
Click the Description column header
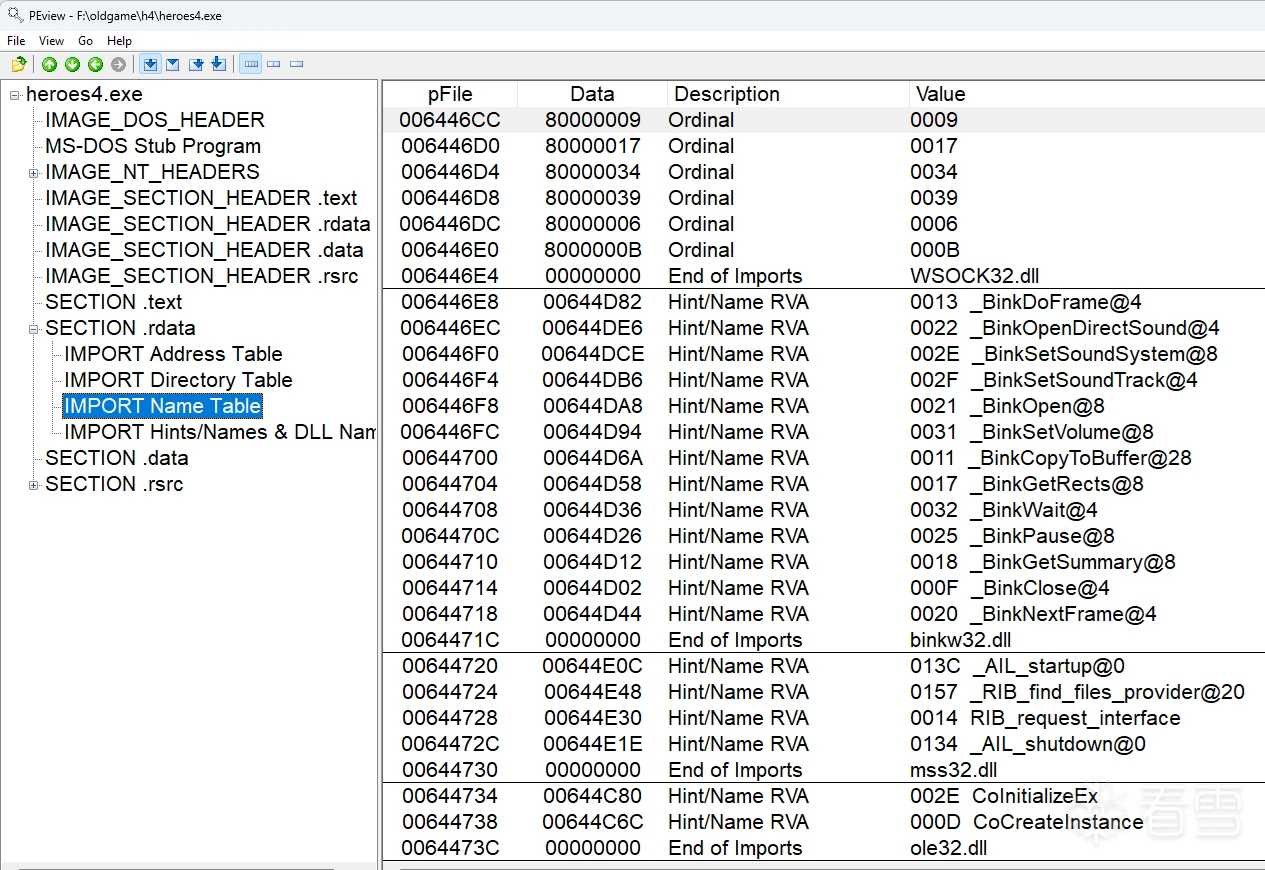click(788, 94)
